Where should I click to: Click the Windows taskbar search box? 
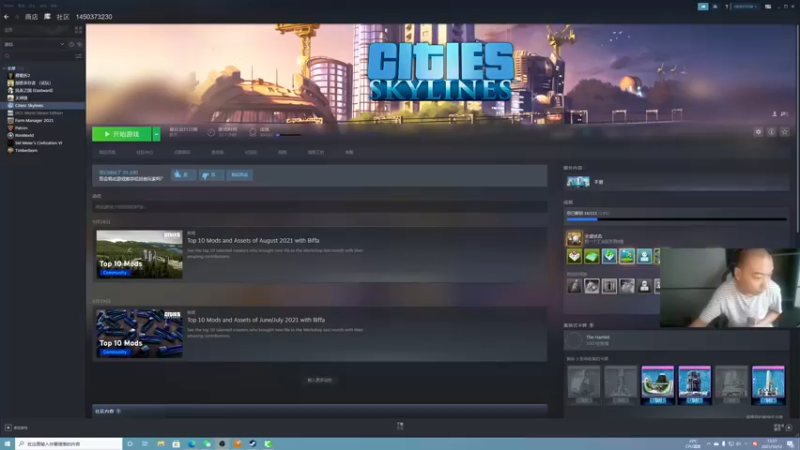point(69,444)
